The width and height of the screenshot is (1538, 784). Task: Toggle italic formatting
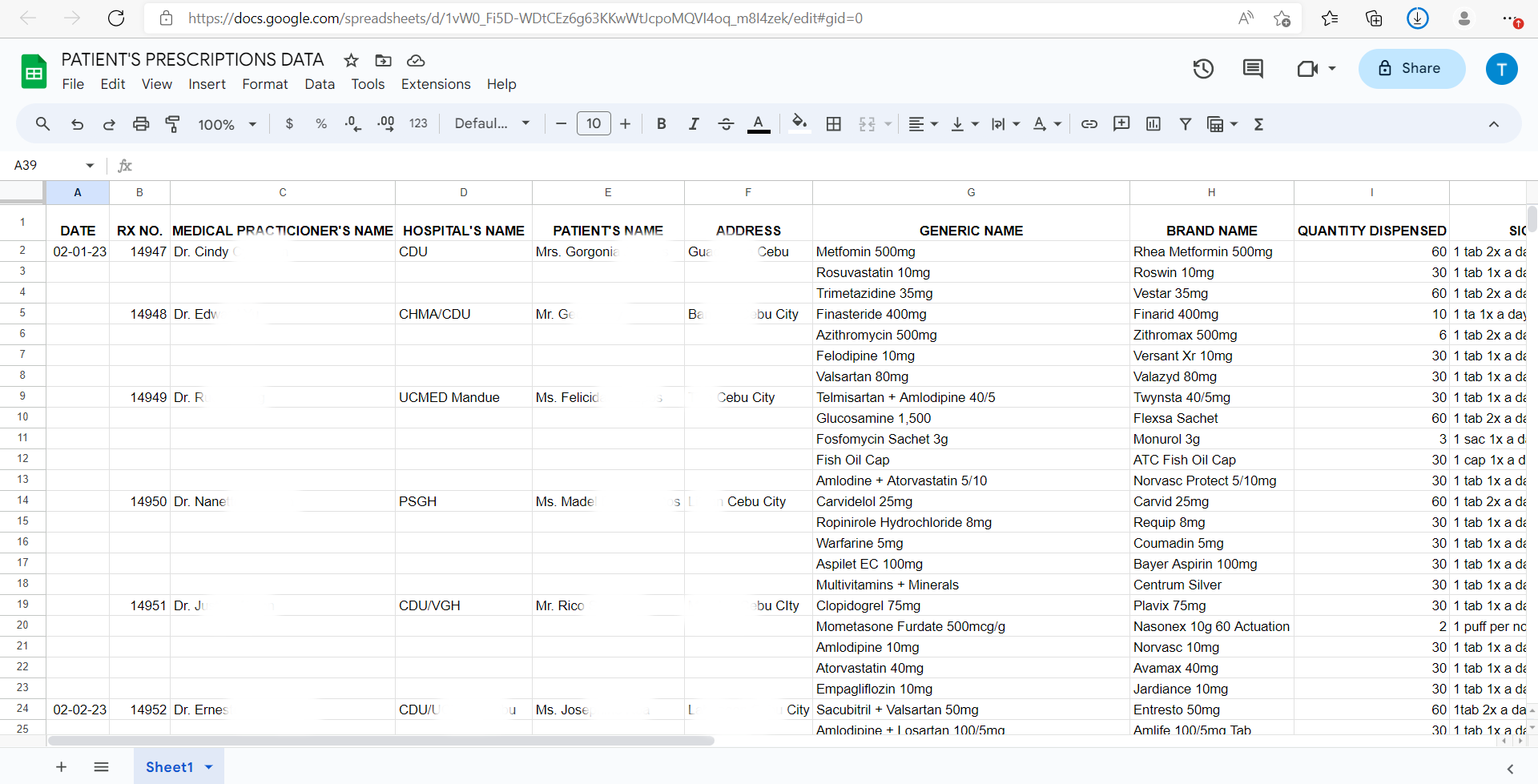click(x=694, y=124)
